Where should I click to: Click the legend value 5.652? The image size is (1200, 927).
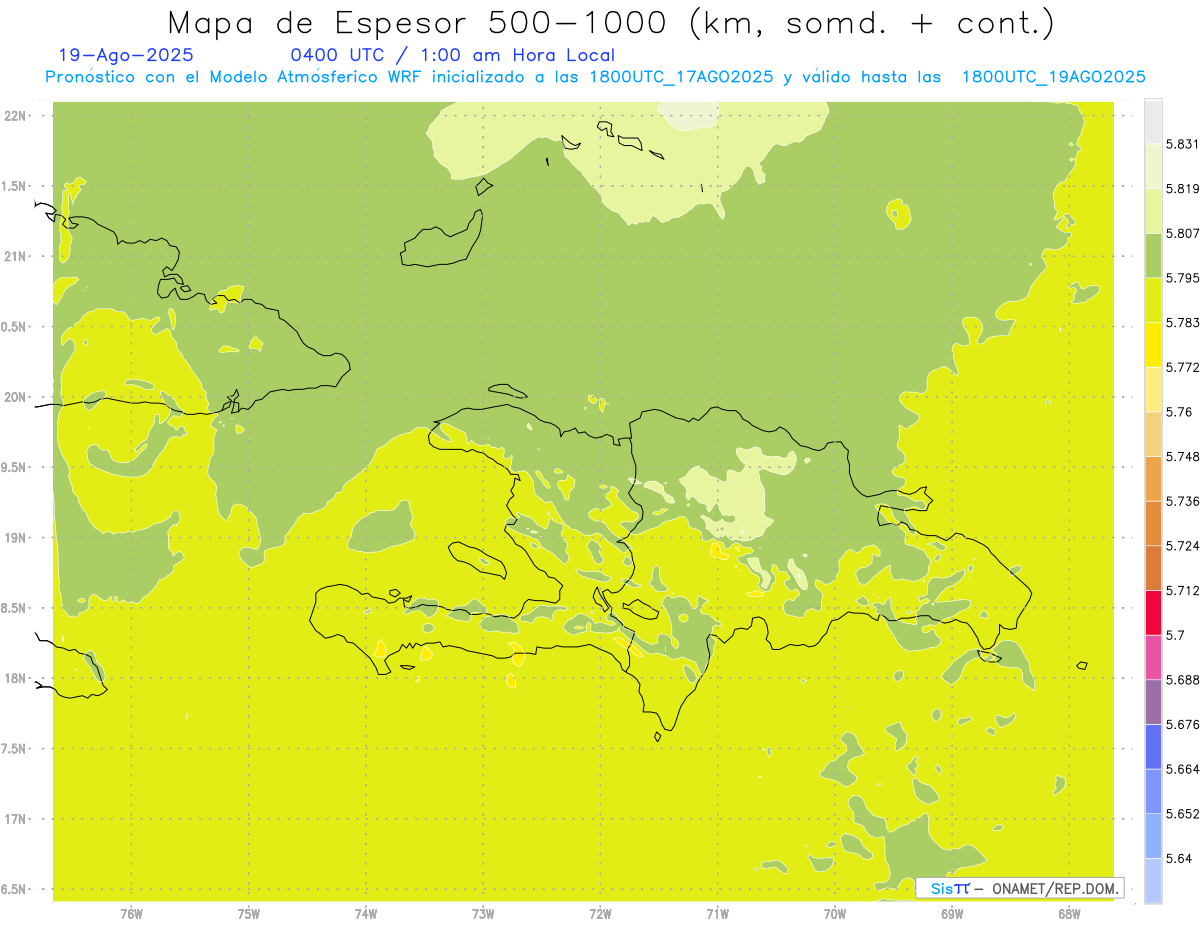coord(1181,814)
